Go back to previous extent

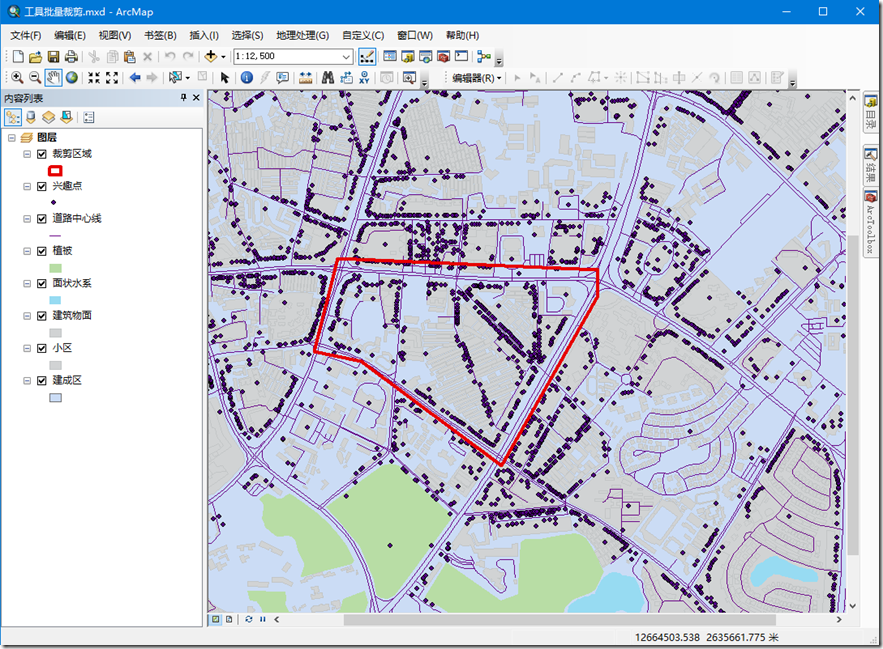point(135,78)
